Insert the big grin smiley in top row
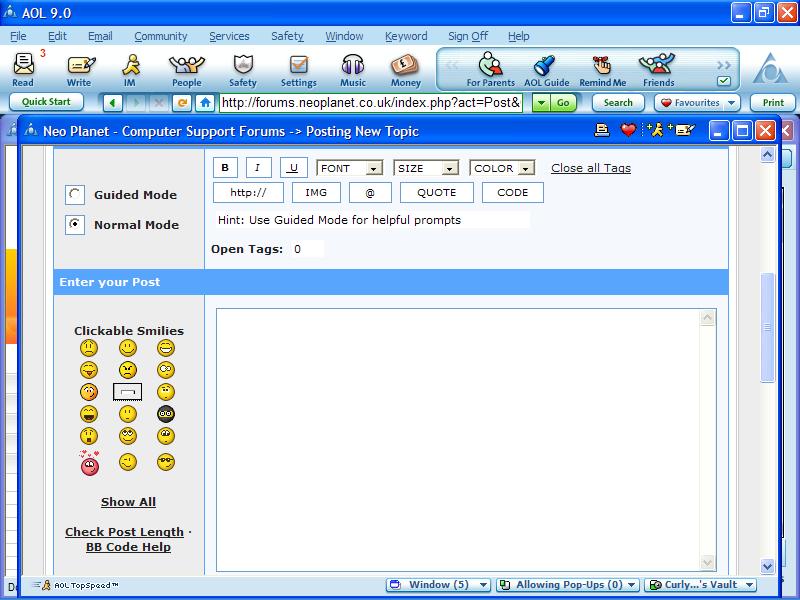The image size is (800, 600). [166, 348]
